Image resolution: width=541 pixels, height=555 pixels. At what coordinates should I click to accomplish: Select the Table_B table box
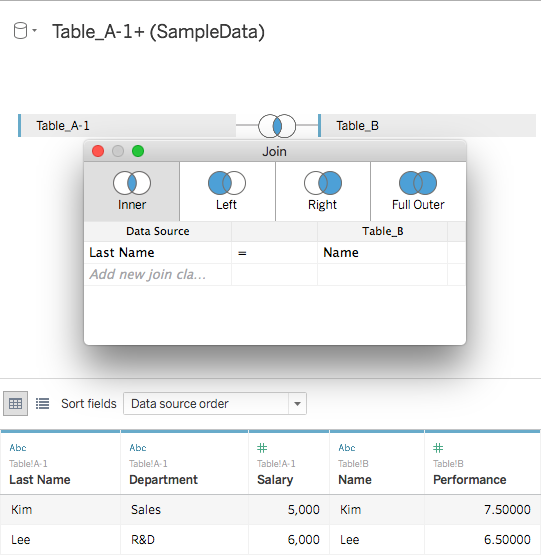click(427, 125)
